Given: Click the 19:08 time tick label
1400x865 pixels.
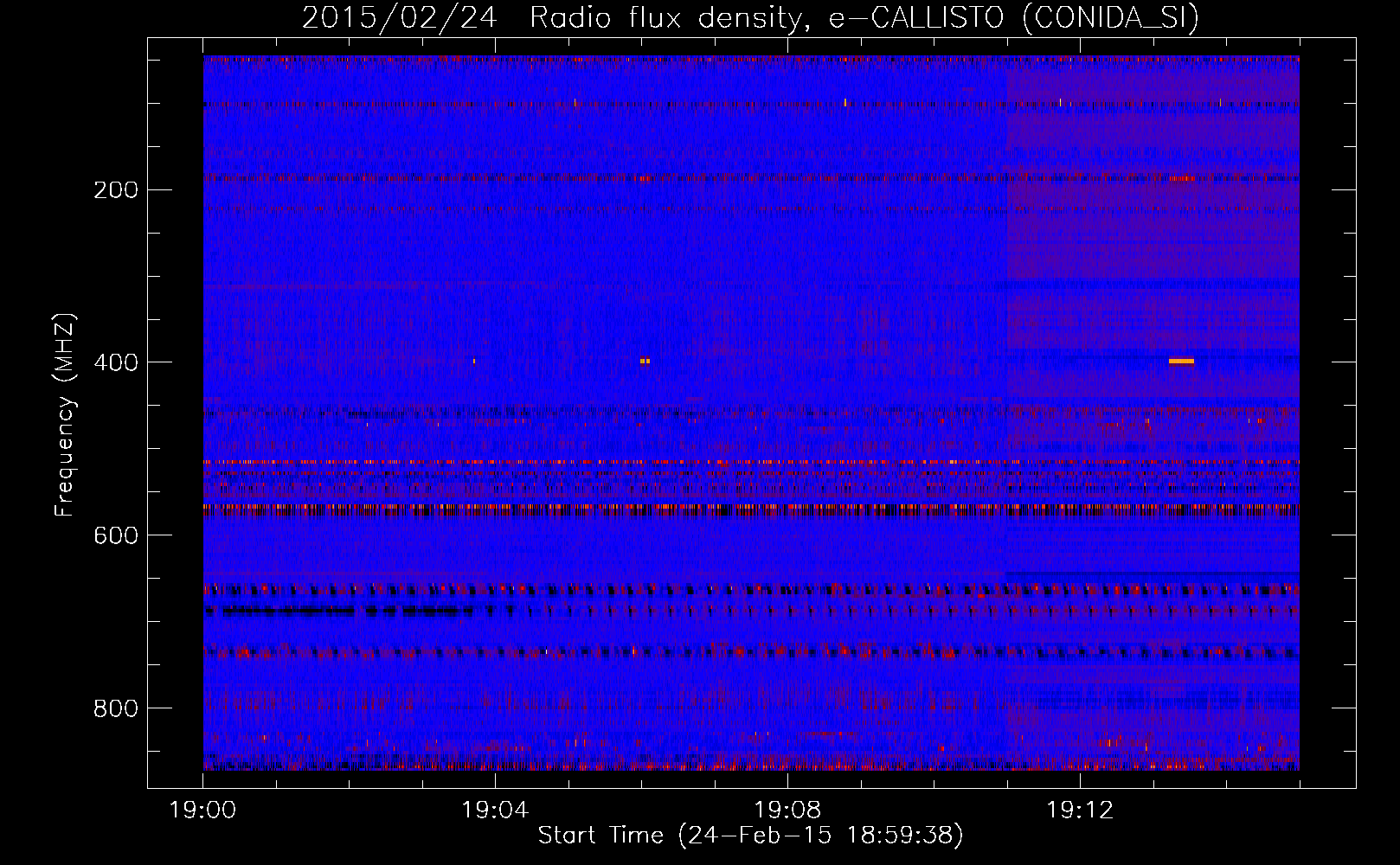Looking at the screenshot, I should (x=787, y=811).
